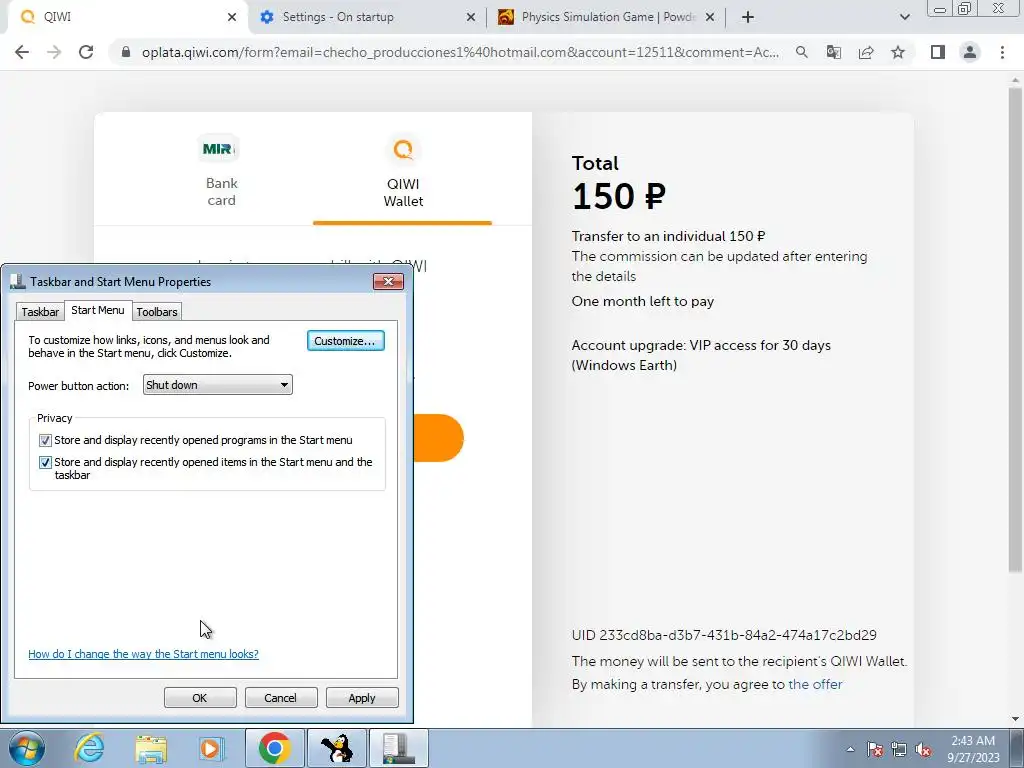Click the search magnifier icon in address bar
Screen dimensions: 1024x768
coord(801,52)
